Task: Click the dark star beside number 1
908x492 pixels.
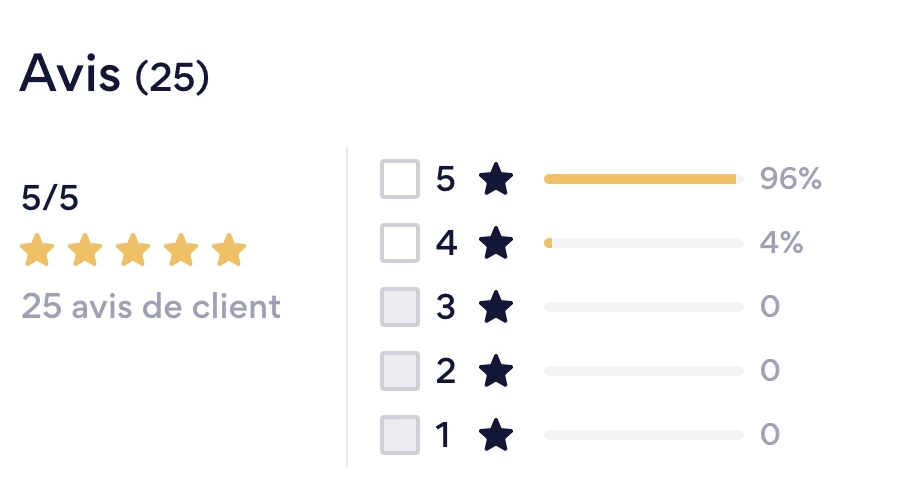Action: (x=496, y=434)
